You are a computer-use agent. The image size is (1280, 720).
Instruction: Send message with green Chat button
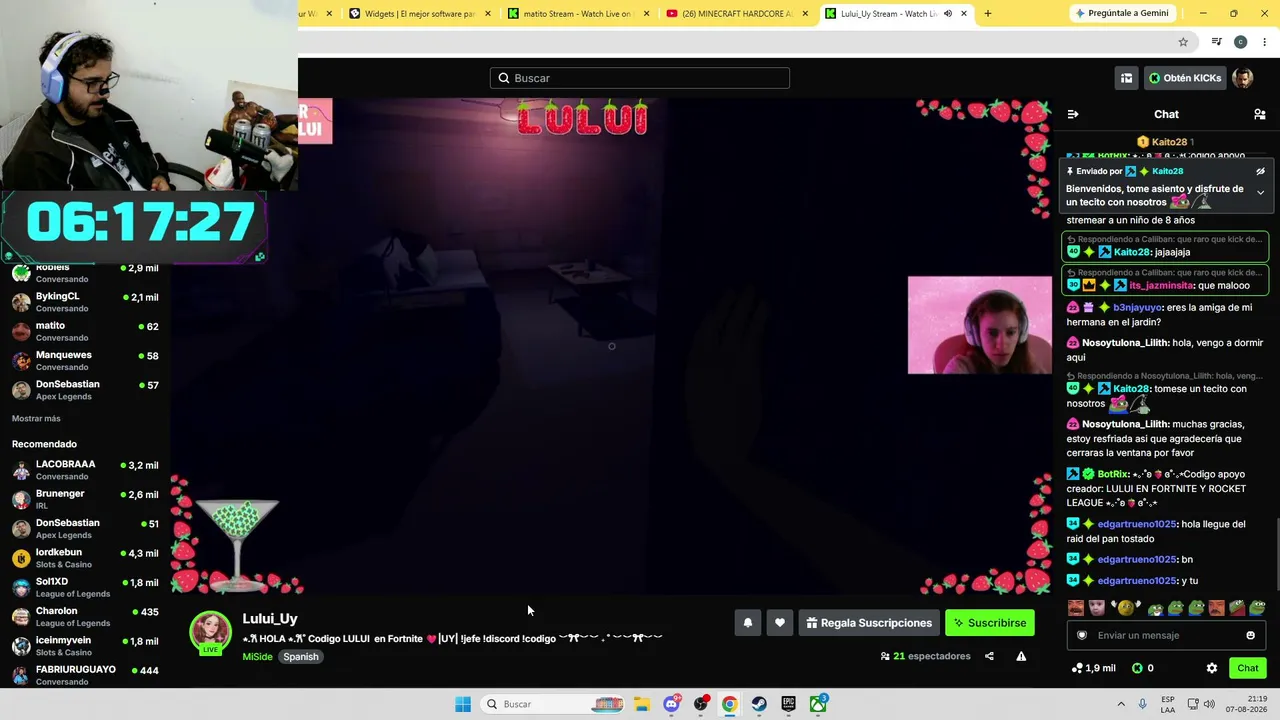pyautogui.click(x=1247, y=668)
